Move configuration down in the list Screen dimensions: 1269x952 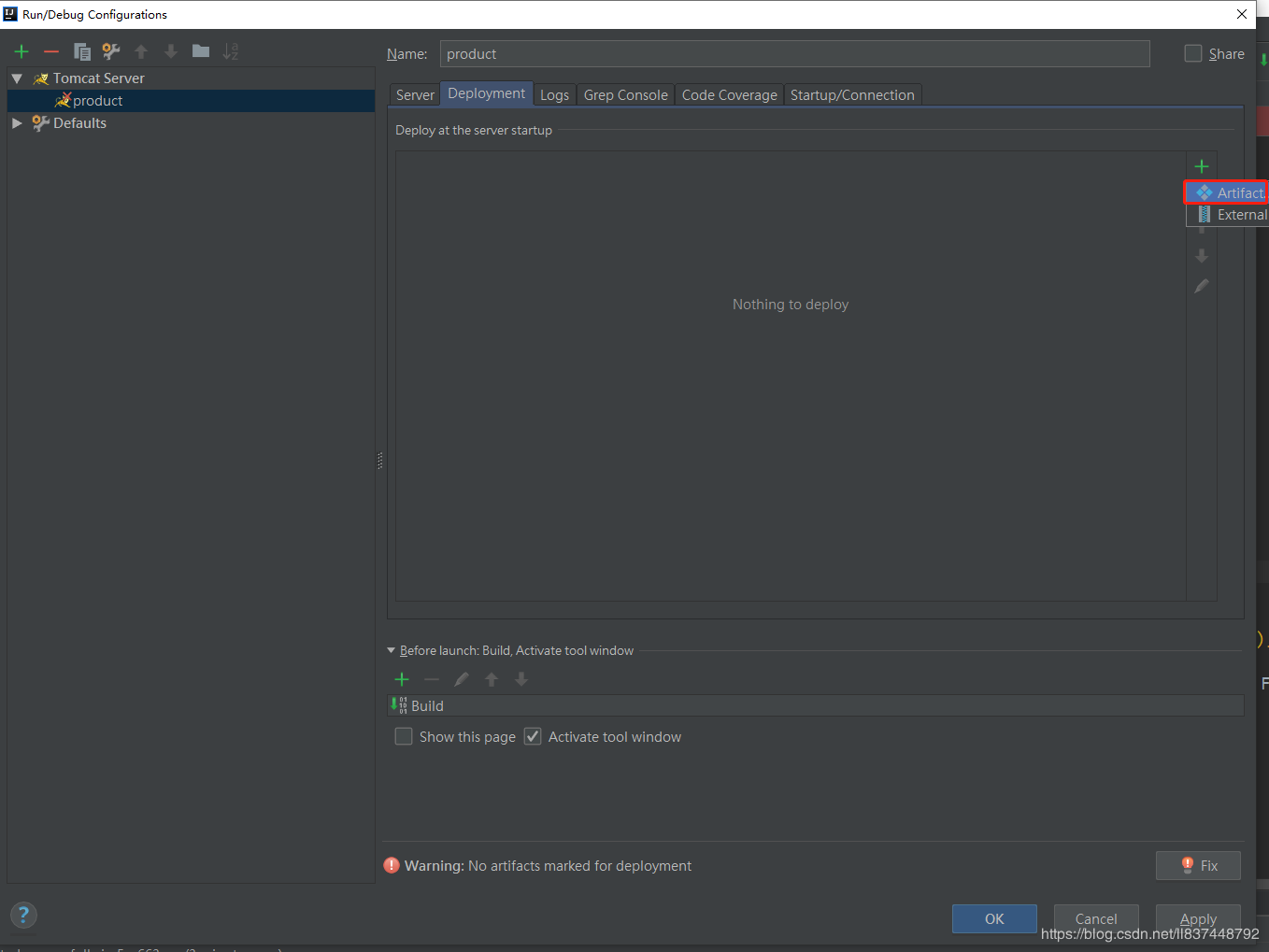[171, 51]
